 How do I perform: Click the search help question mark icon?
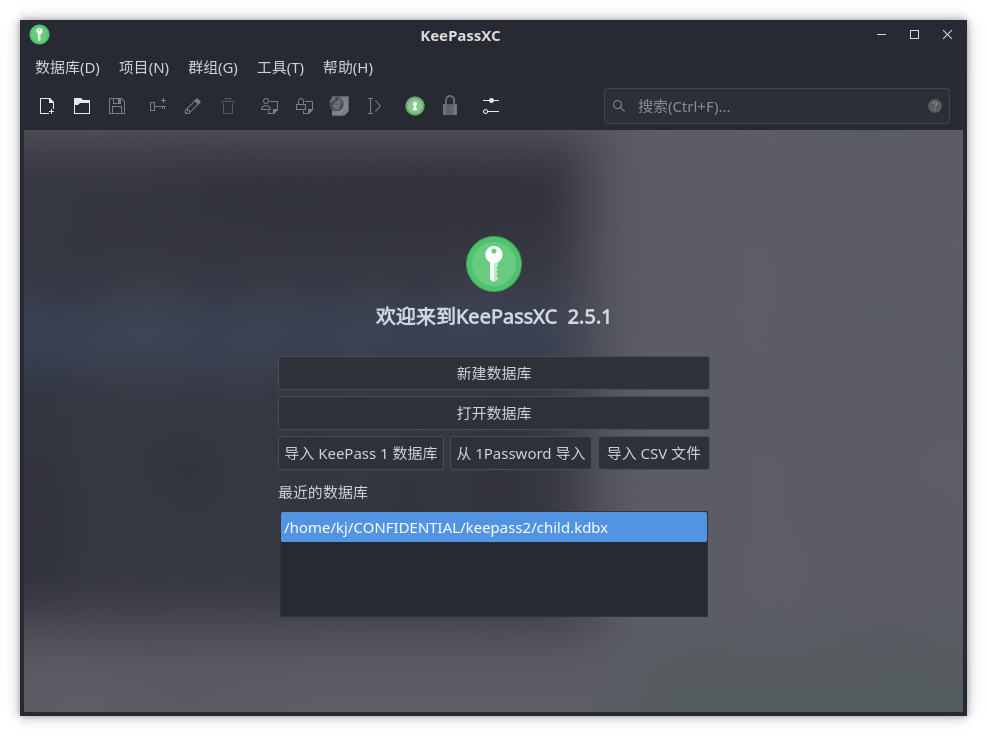935,106
